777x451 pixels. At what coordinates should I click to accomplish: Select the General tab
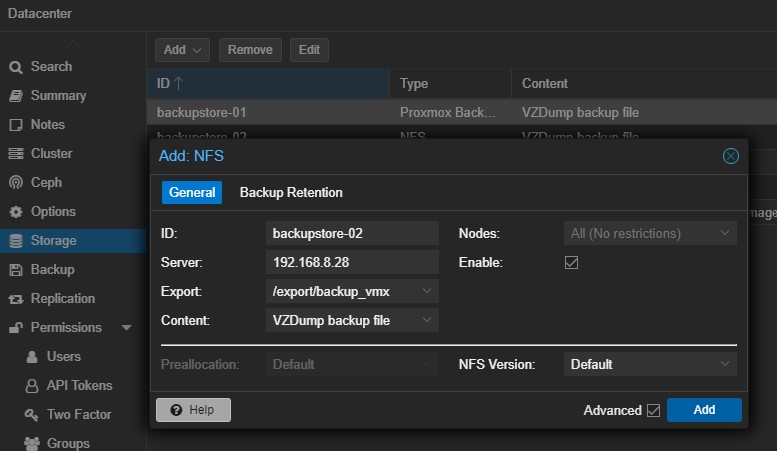pos(192,192)
